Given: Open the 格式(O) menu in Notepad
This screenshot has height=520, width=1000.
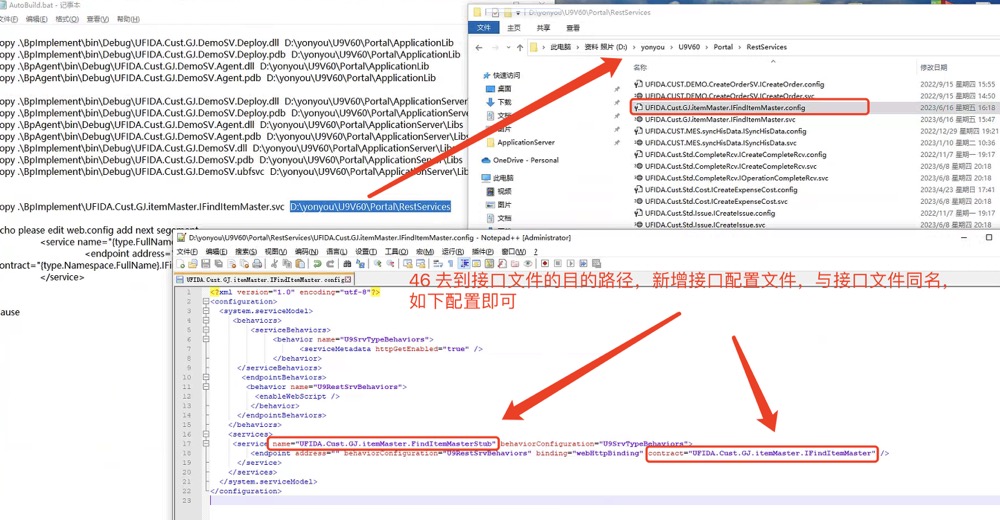Looking at the screenshot, I should tap(67, 19).
